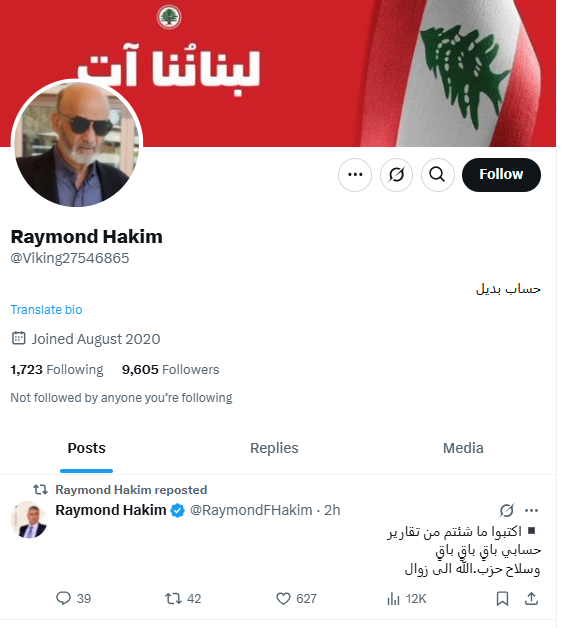Open the post's three-dot more menu
This screenshot has width=572, height=628.
(x=531, y=510)
